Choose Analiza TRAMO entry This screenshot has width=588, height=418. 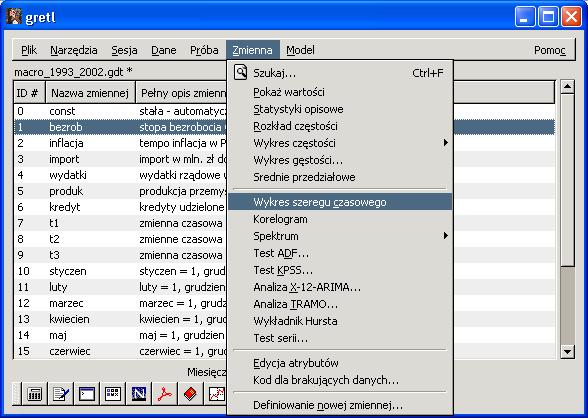coord(340,304)
